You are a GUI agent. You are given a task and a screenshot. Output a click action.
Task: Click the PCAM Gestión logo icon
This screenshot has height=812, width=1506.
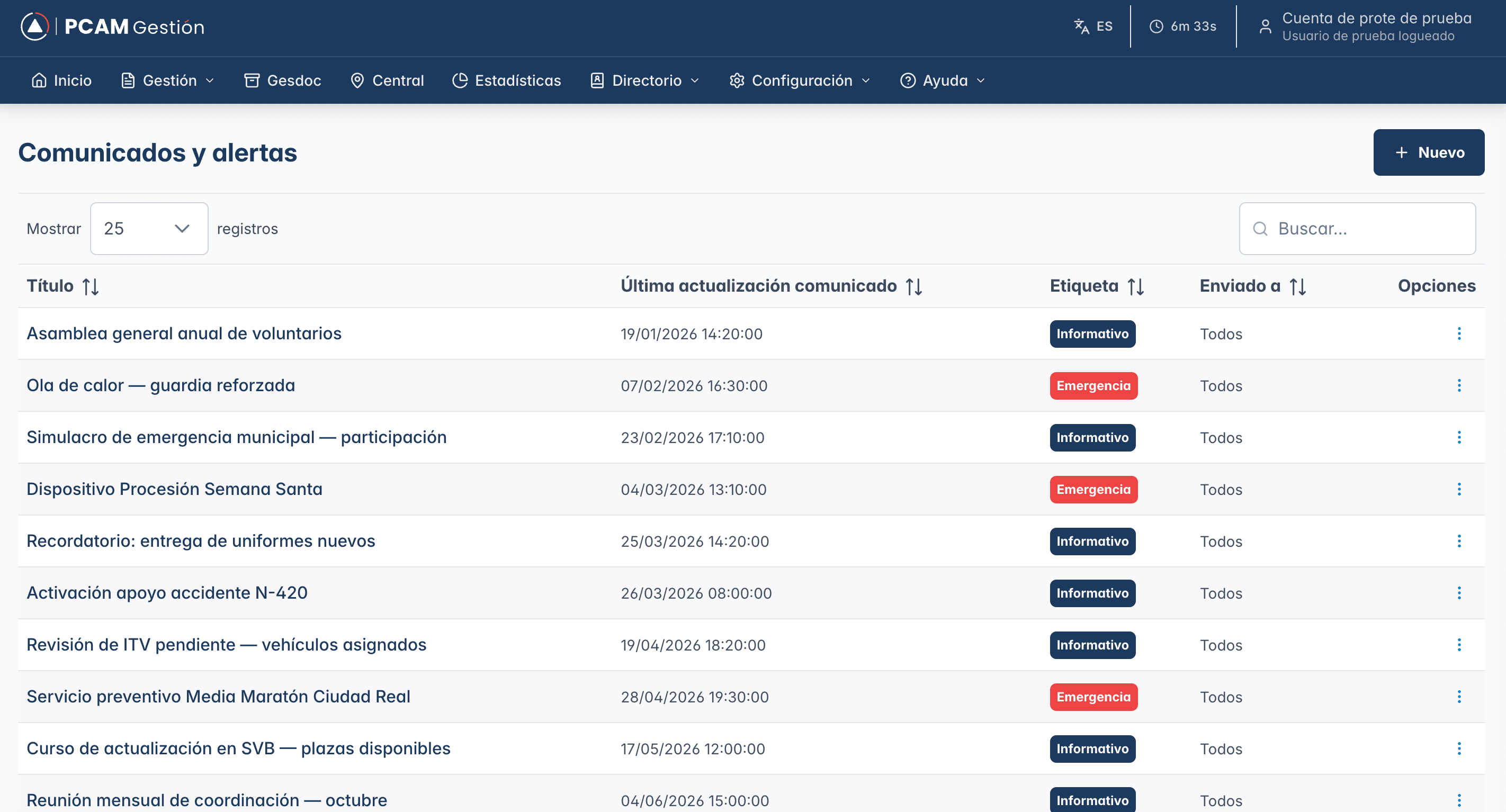coord(34,26)
